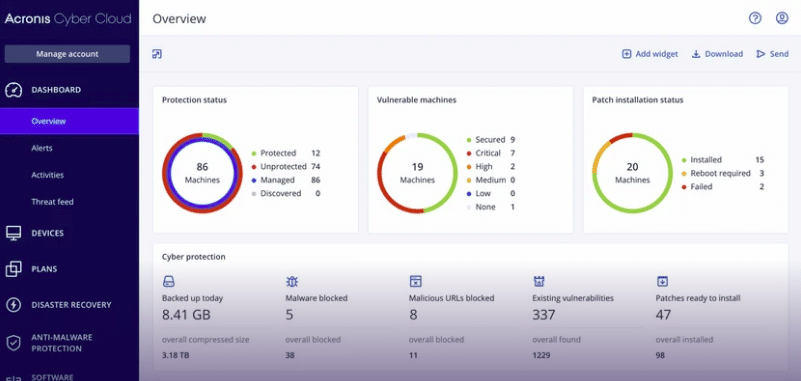Open the DASHBOARD menu section

pos(56,90)
